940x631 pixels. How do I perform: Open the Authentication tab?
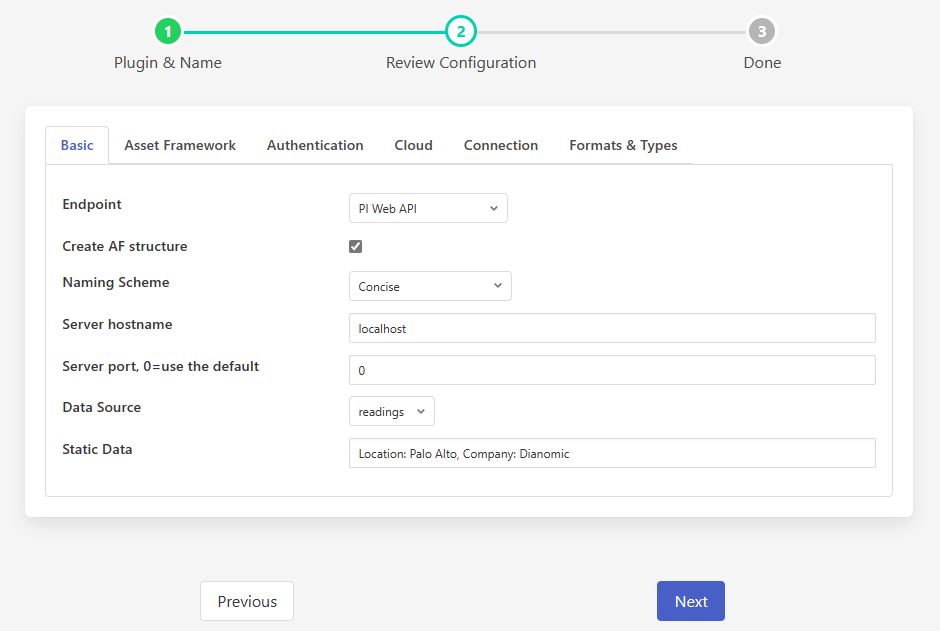click(315, 145)
